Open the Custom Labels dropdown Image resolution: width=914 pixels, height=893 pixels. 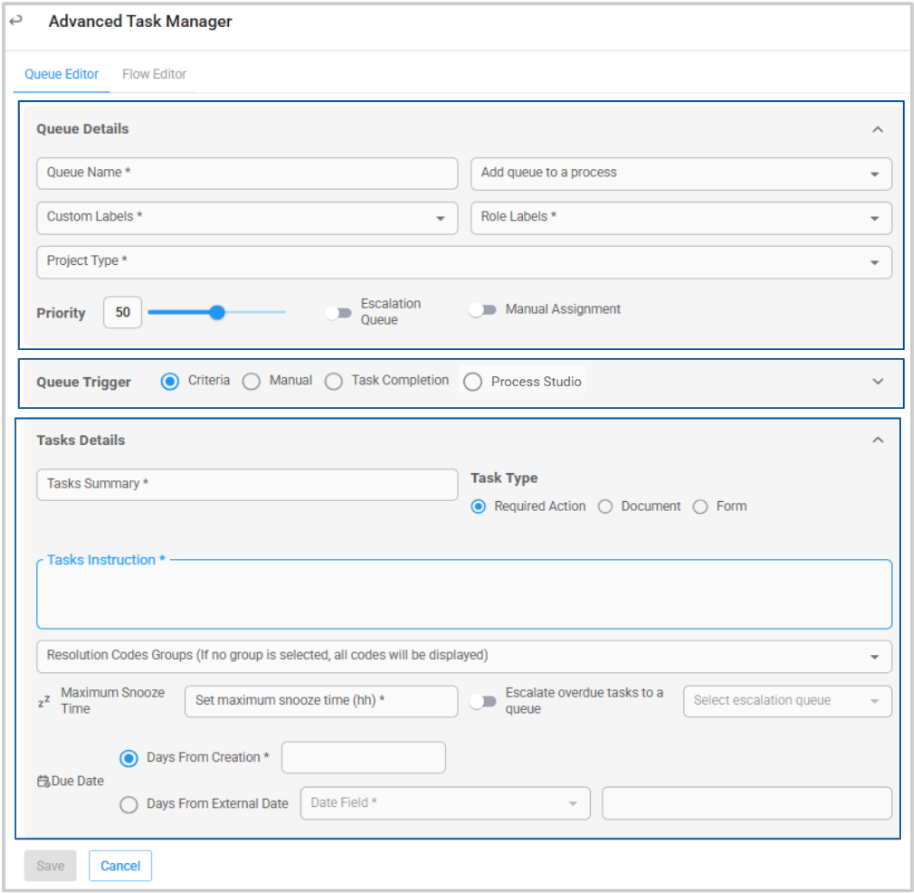coord(247,218)
